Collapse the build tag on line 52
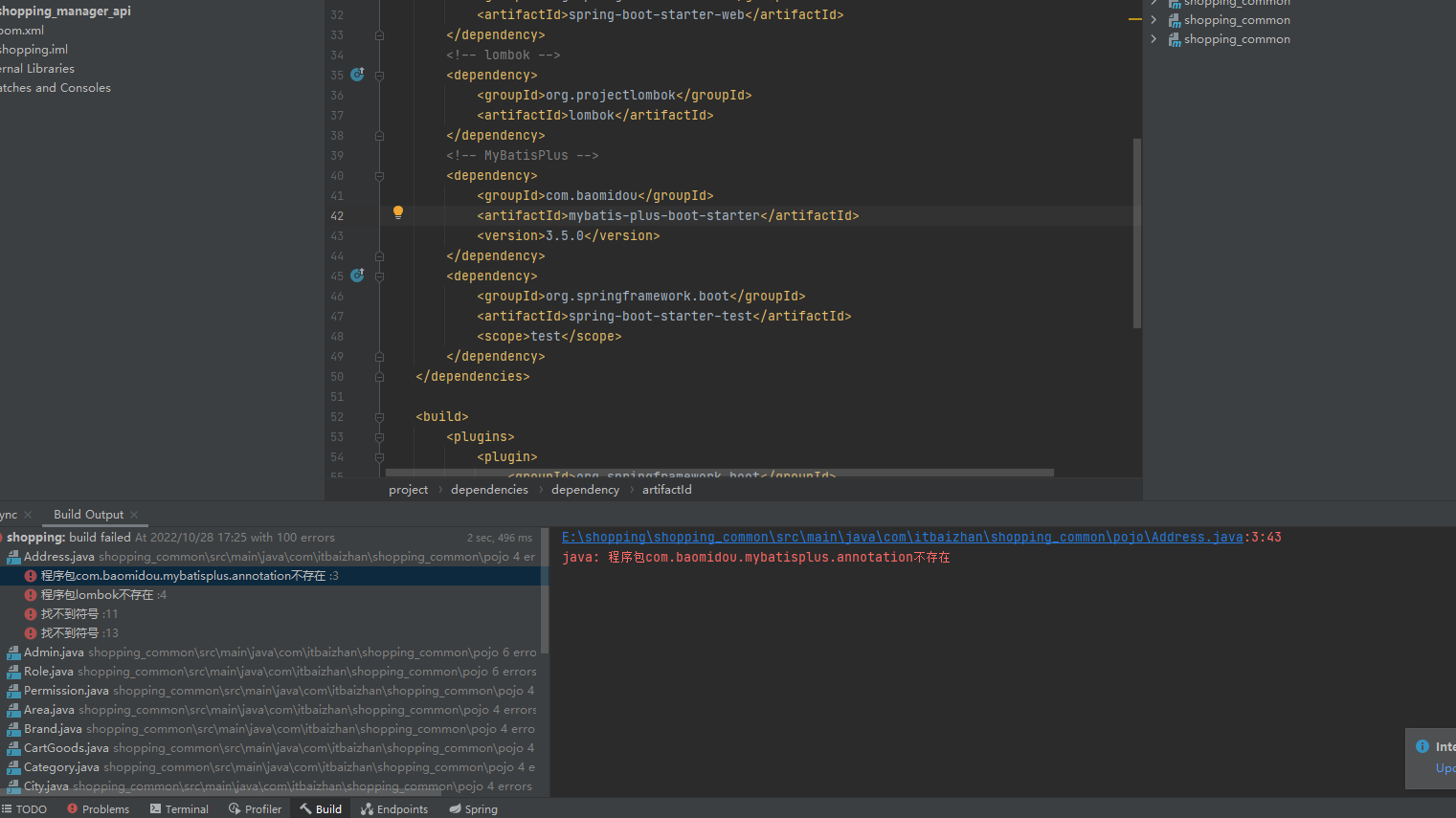Image resolution: width=1456 pixels, height=818 pixels. (x=379, y=417)
